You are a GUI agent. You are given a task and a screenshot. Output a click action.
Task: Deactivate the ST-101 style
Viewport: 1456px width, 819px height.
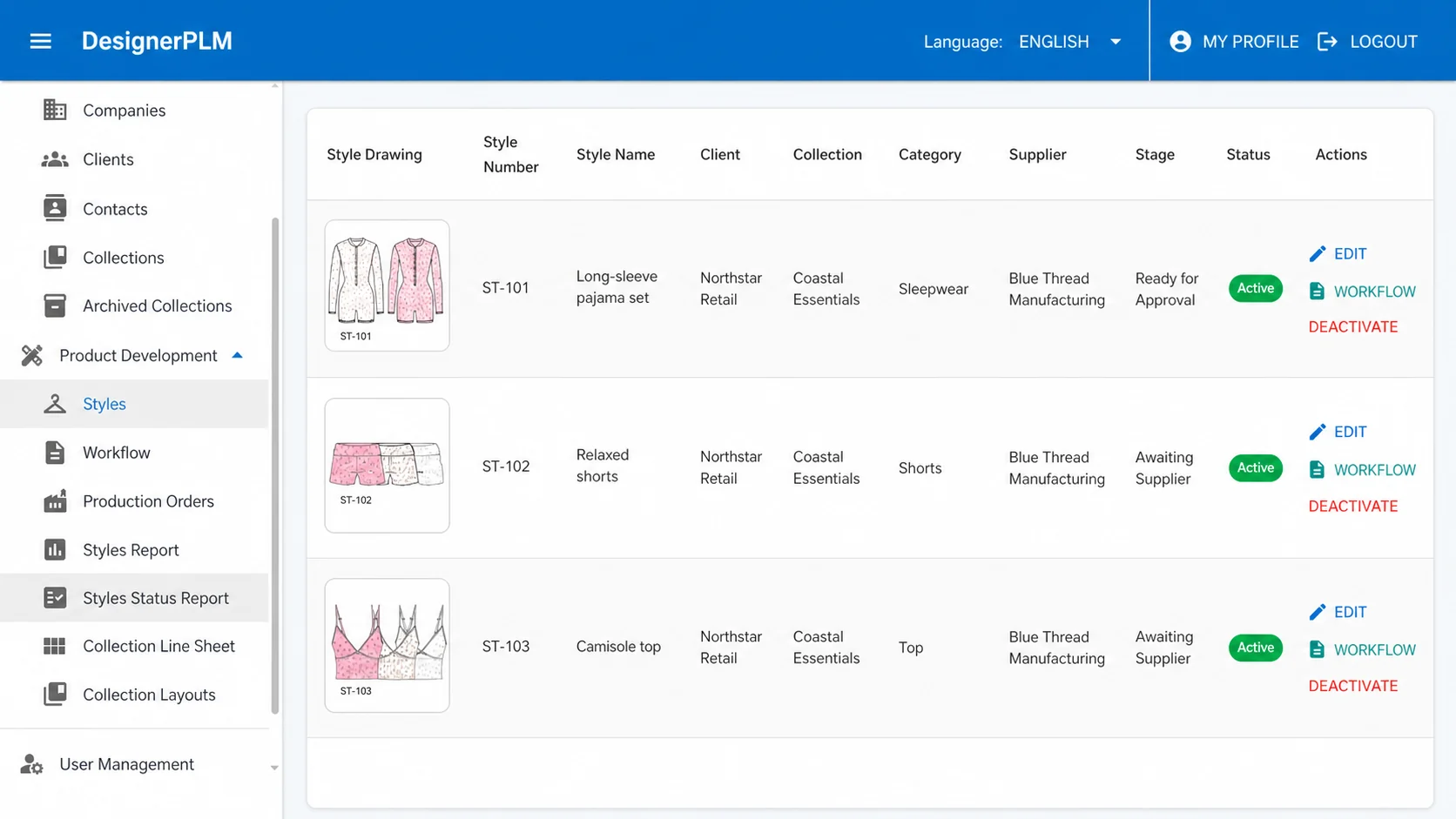[x=1353, y=327]
